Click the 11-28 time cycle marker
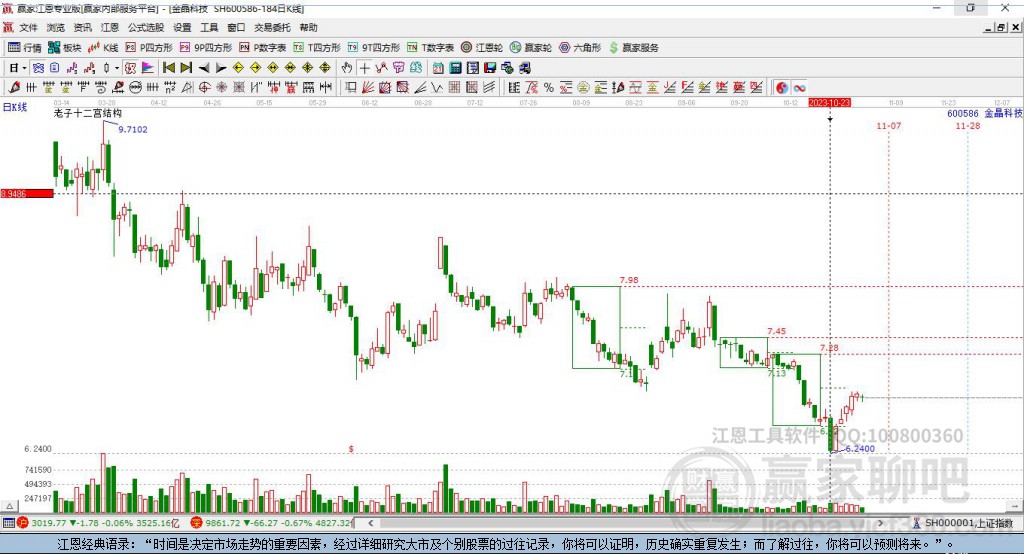 point(967,125)
